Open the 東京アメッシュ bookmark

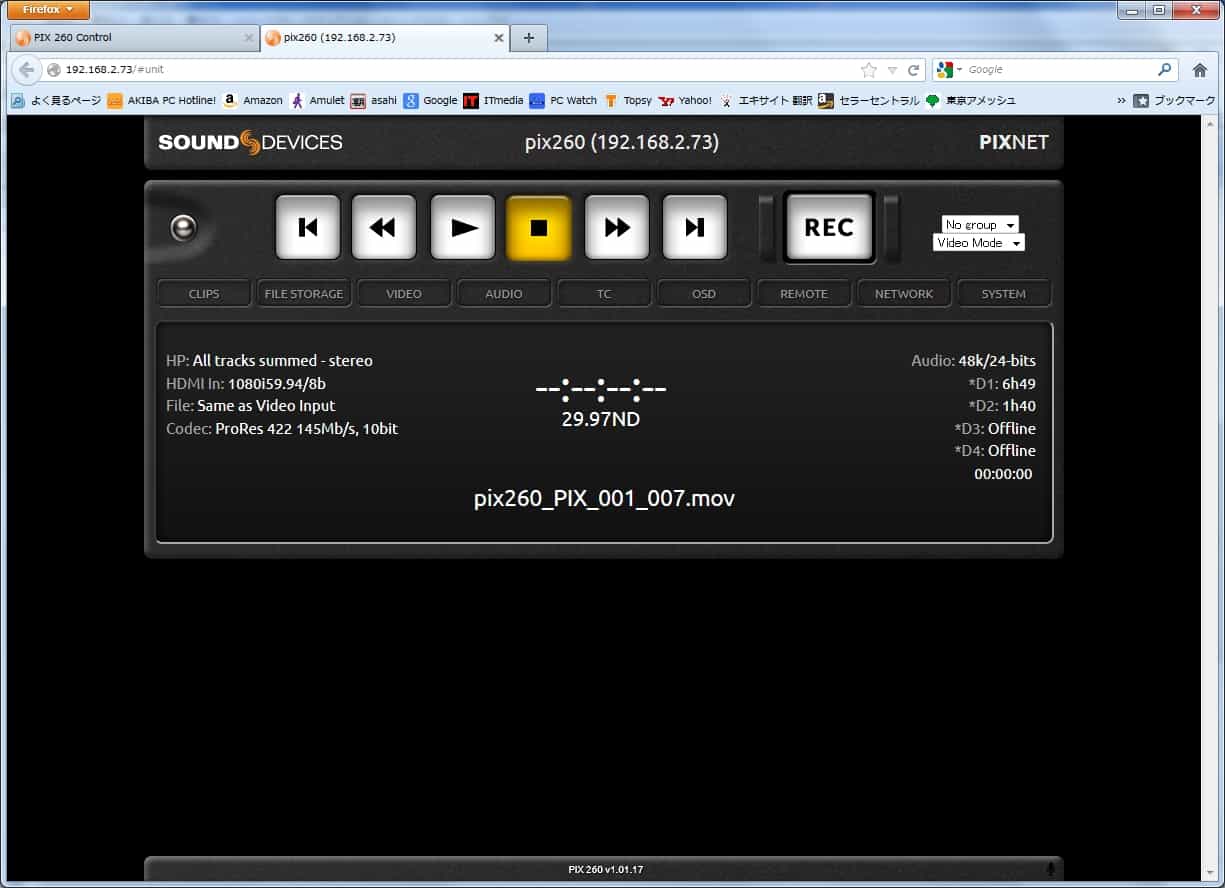(970, 100)
